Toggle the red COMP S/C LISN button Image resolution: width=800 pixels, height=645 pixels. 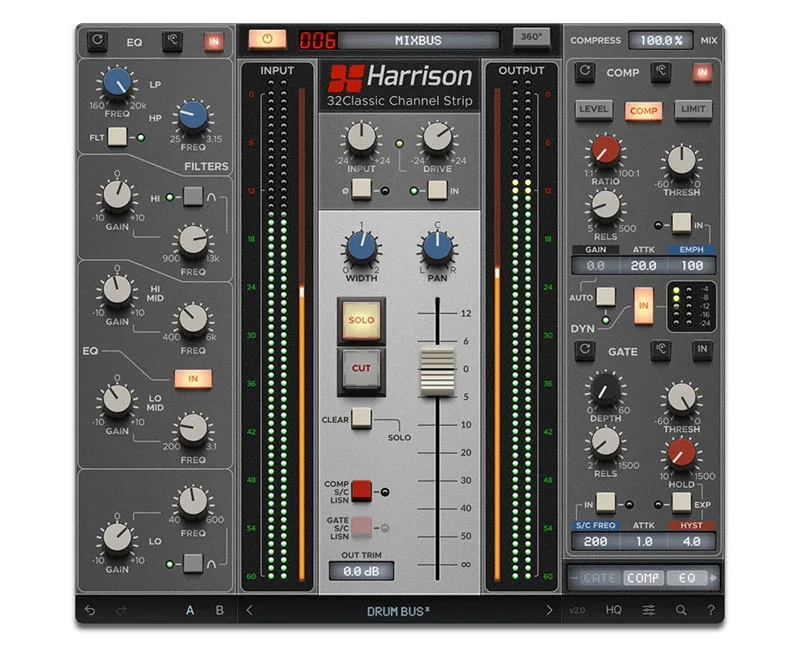point(362,491)
